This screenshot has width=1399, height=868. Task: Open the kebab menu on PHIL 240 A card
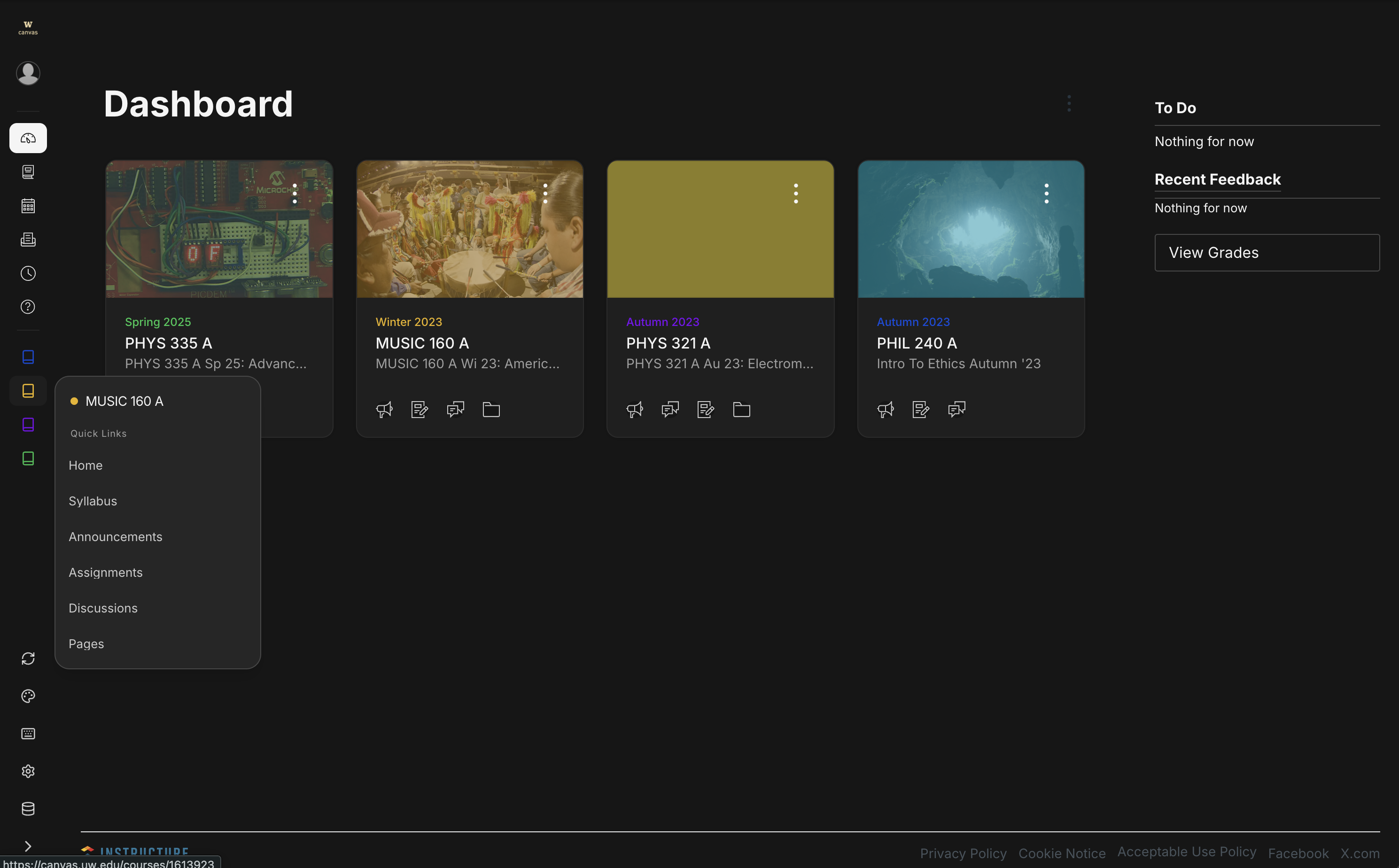point(1046,194)
